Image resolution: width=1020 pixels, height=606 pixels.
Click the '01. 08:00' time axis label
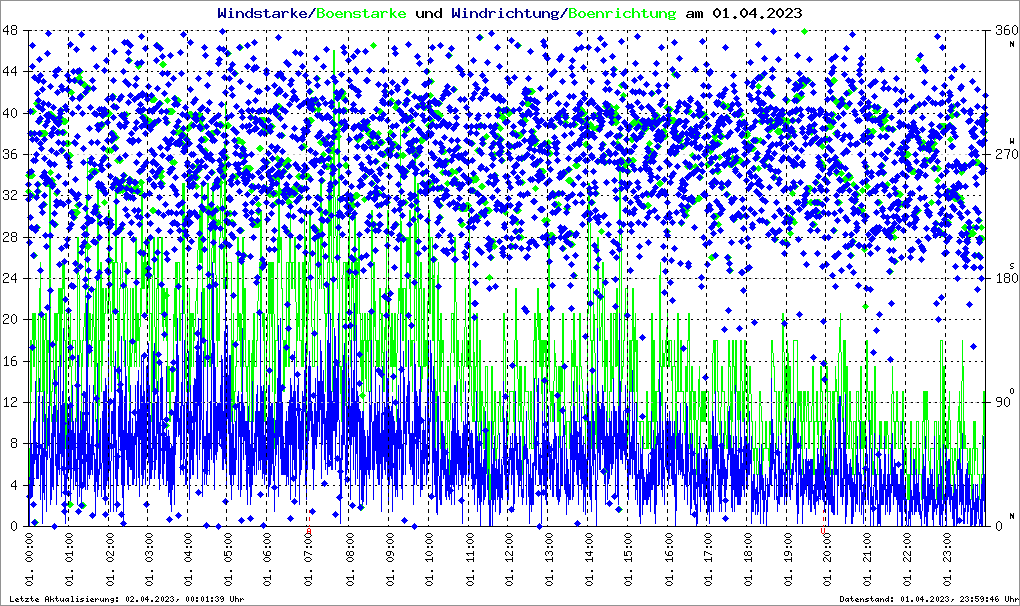(x=349, y=559)
